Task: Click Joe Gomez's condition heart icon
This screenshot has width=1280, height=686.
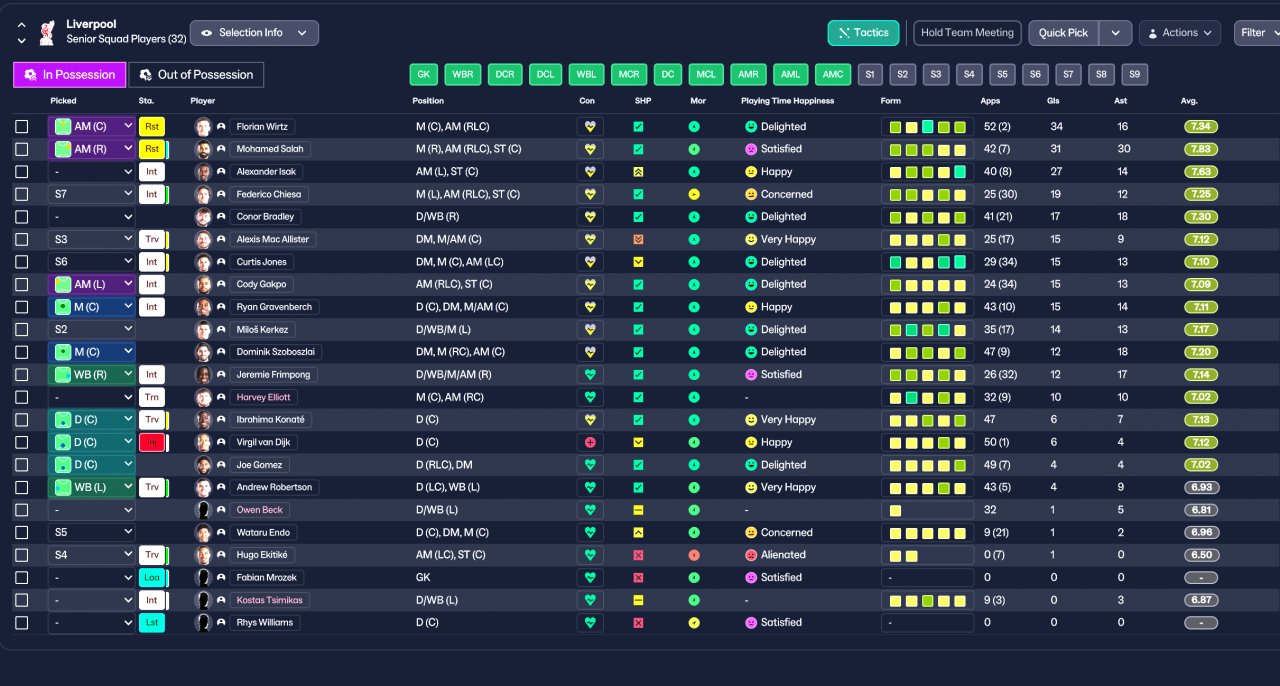Action: pos(590,465)
